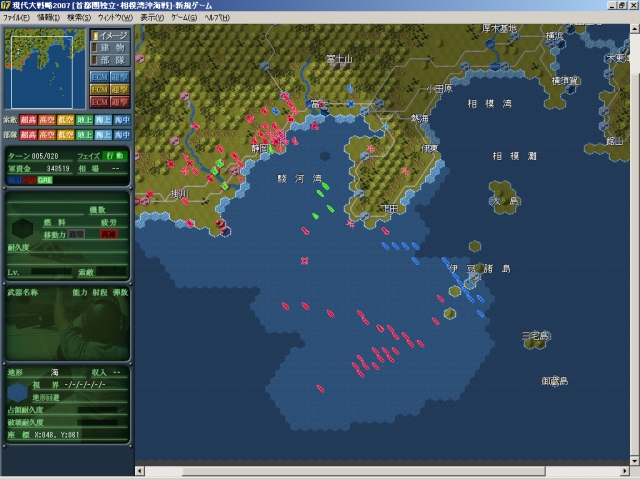Screen dimensions: 640x480
Task: Select the BLU faction indicator
Action: click(15, 180)
